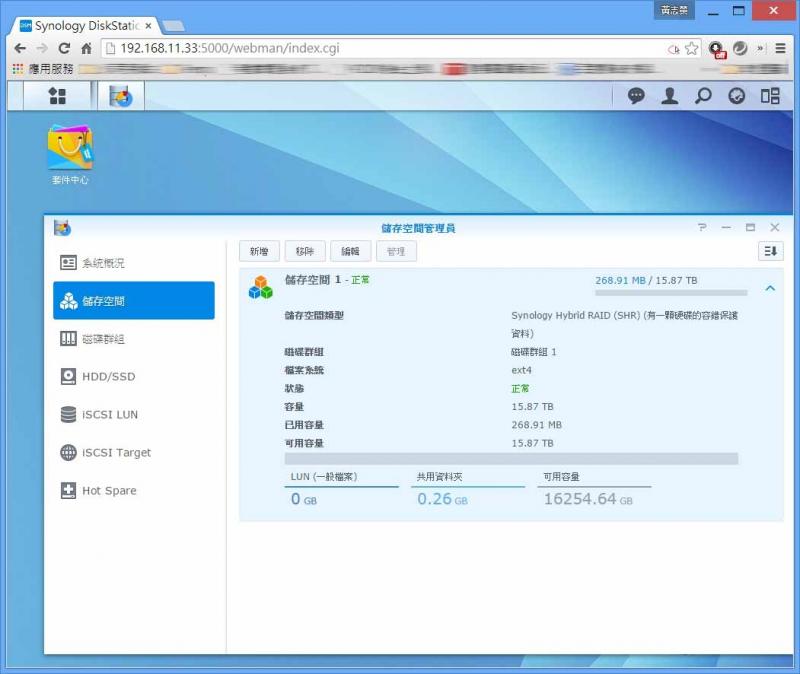Close the Storage Manager window
800x674 pixels.
(774, 228)
